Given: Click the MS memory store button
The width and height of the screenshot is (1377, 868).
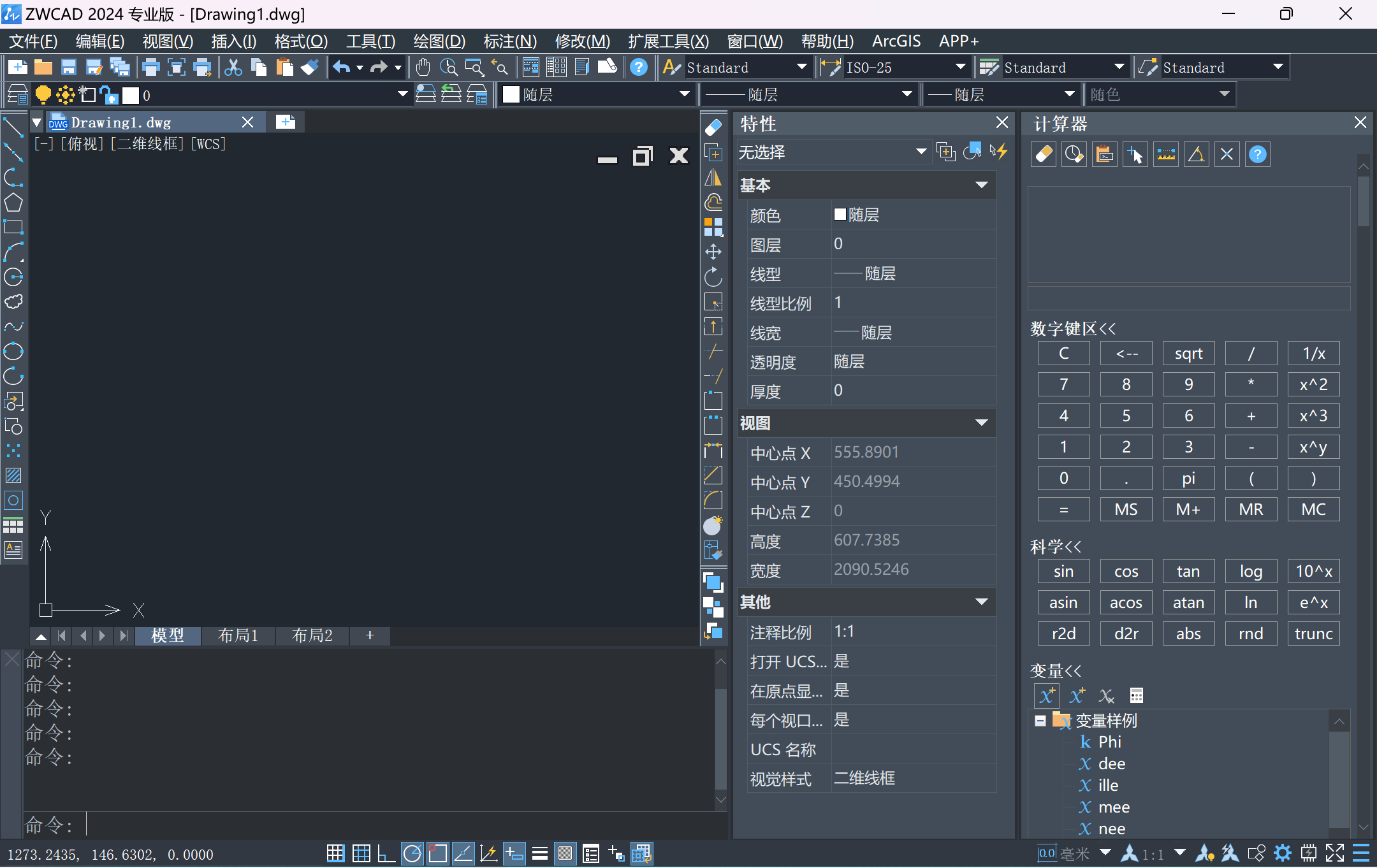Looking at the screenshot, I should [x=1126, y=510].
